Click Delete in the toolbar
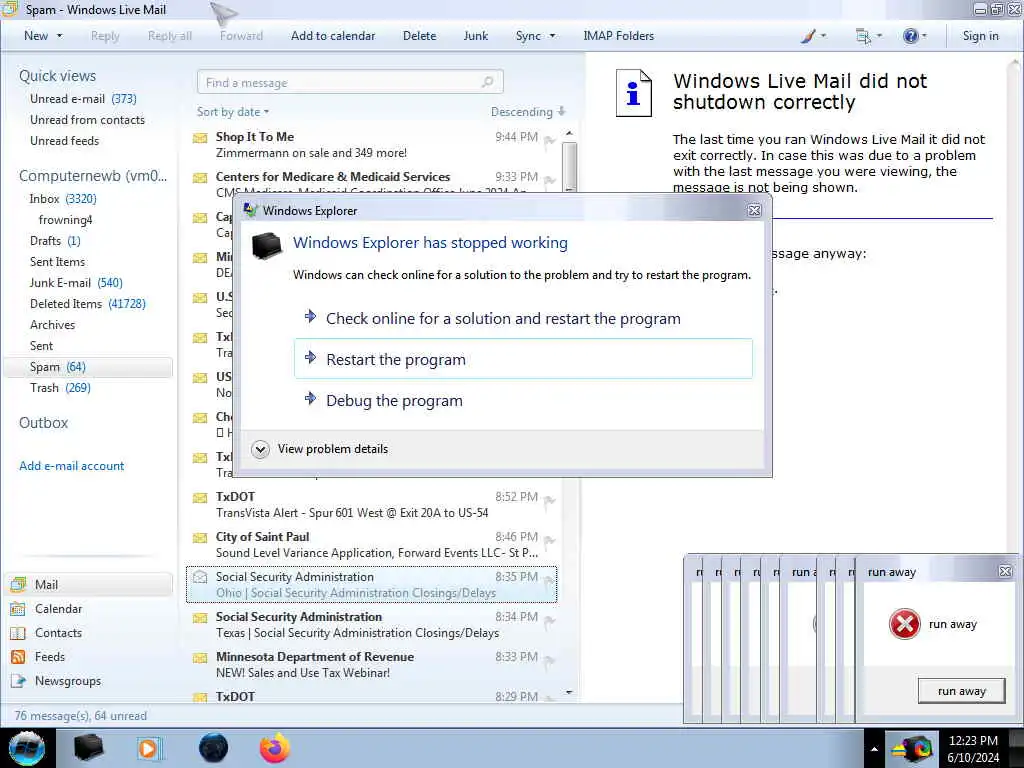 [x=419, y=36]
